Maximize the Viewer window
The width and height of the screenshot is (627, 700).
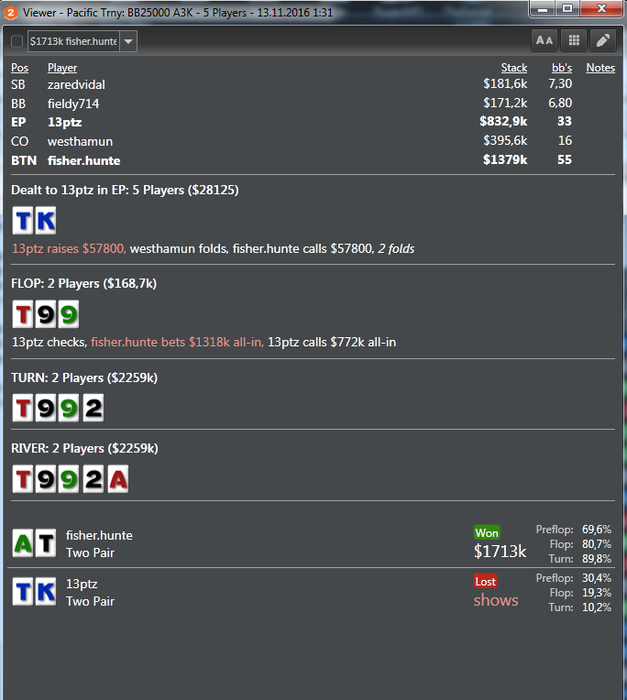pyautogui.click(x=567, y=8)
